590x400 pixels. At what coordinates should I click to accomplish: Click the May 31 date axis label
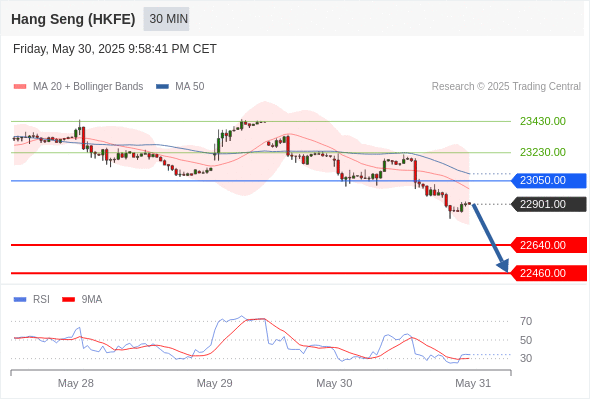[473, 383]
